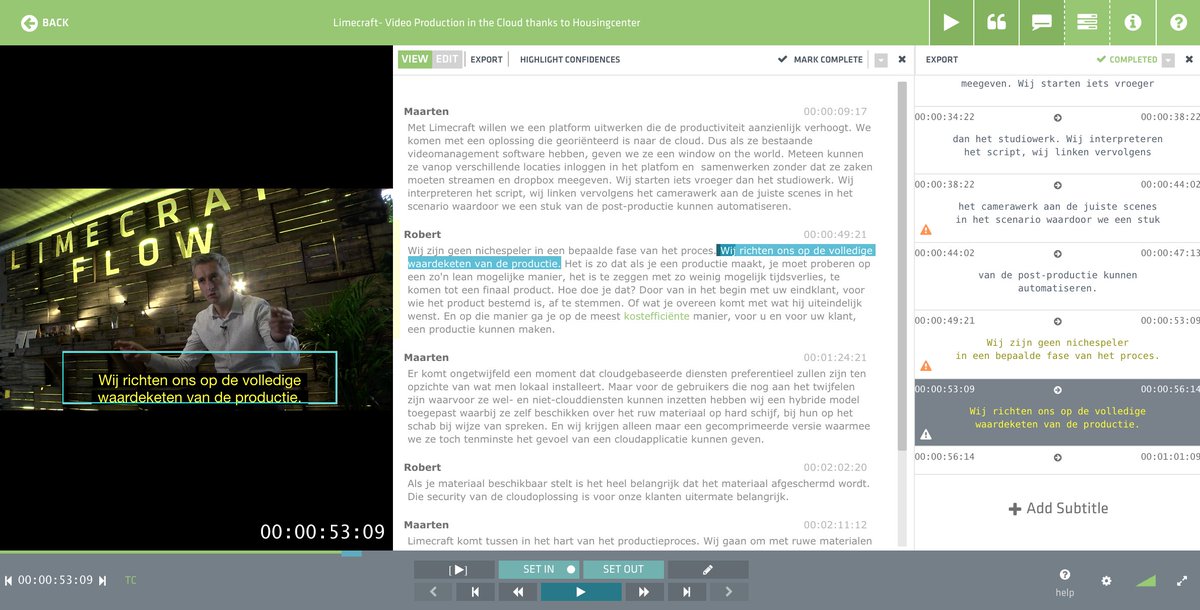The width and height of the screenshot is (1200, 610).
Task: Open help from the bottom bar
Action: coord(1065,583)
